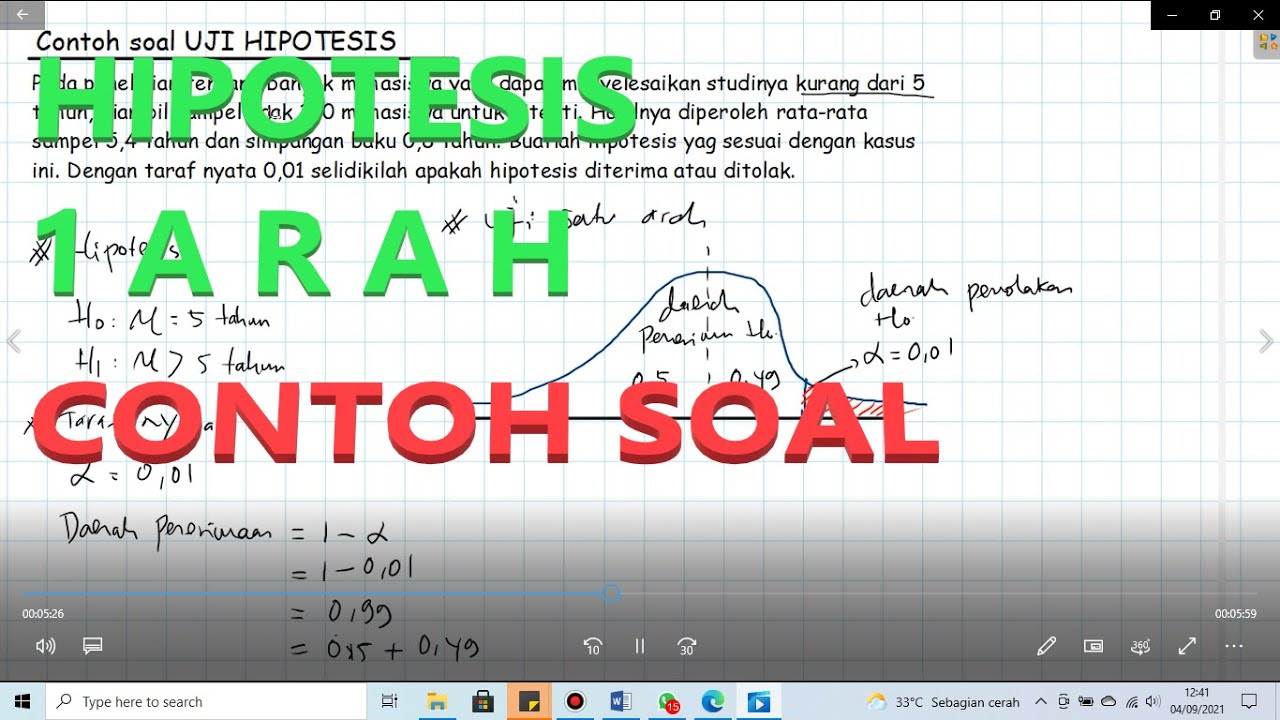Open the volume control in the player
1280x720 pixels.
[x=45, y=646]
